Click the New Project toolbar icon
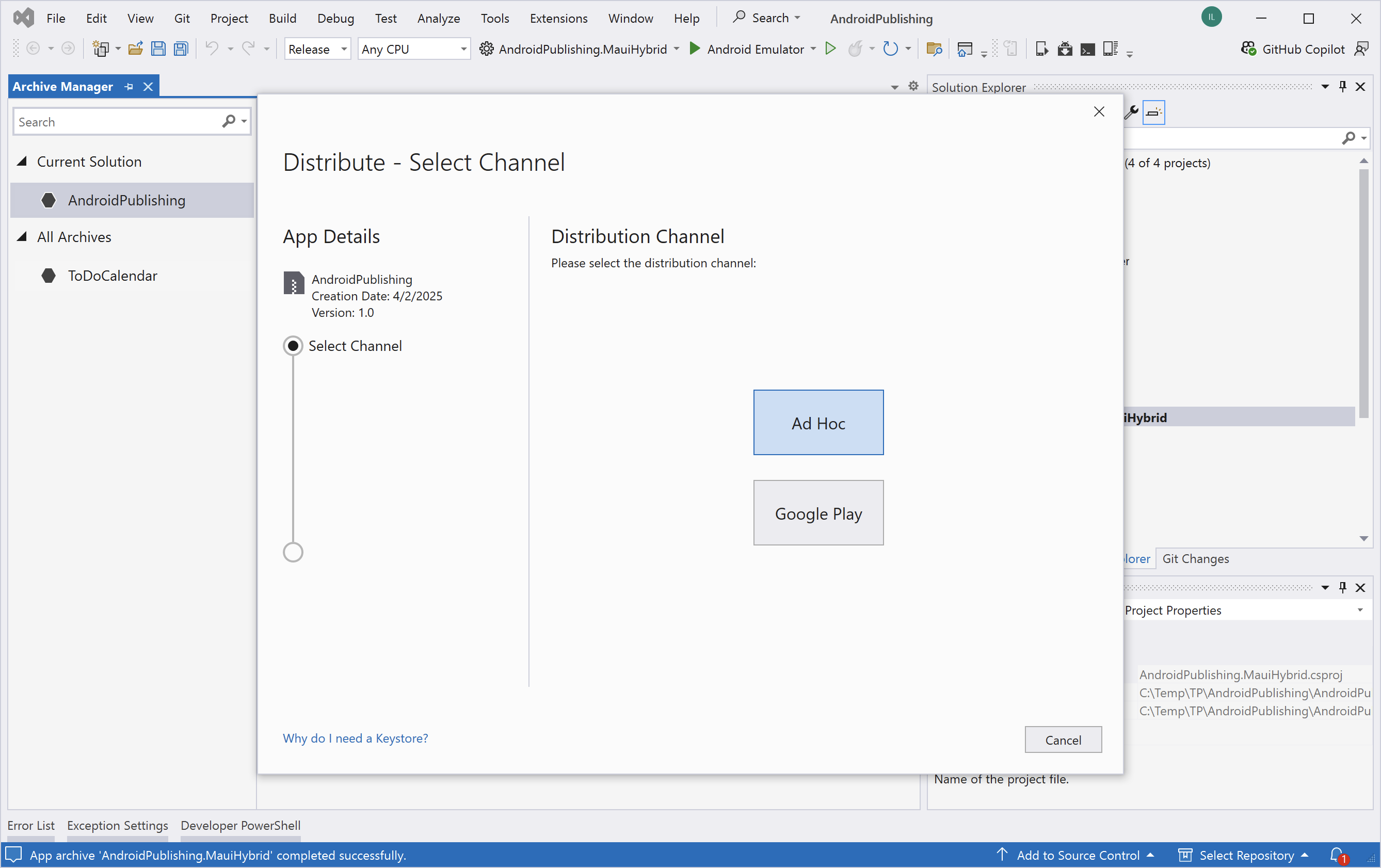 click(x=101, y=50)
